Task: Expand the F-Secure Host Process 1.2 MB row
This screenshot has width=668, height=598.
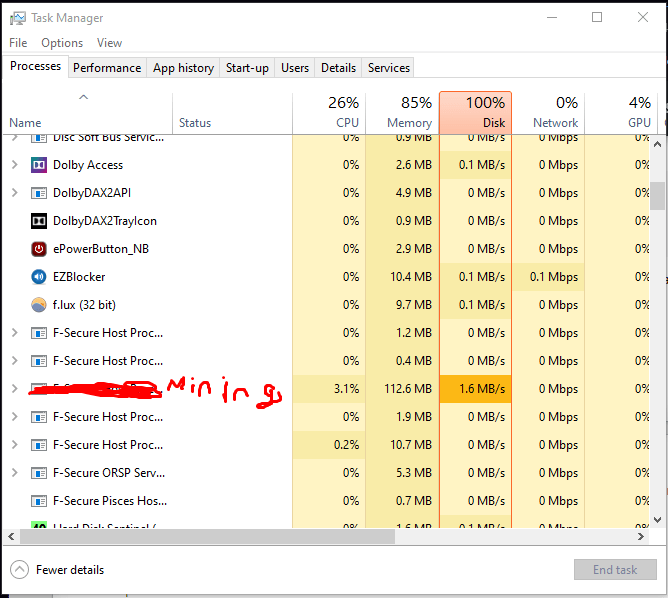Action: [14, 333]
